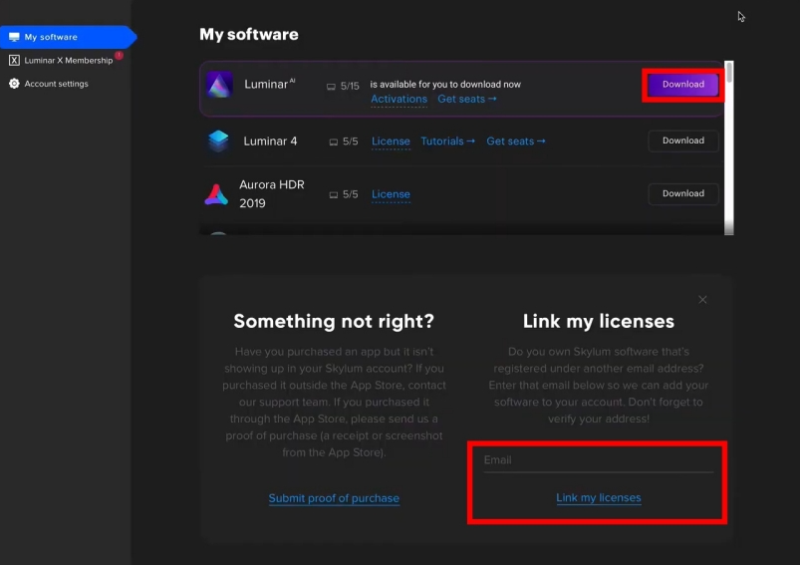Open the Luminar AI Activations link
Image resolution: width=800 pixels, height=565 pixels.
point(399,99)
